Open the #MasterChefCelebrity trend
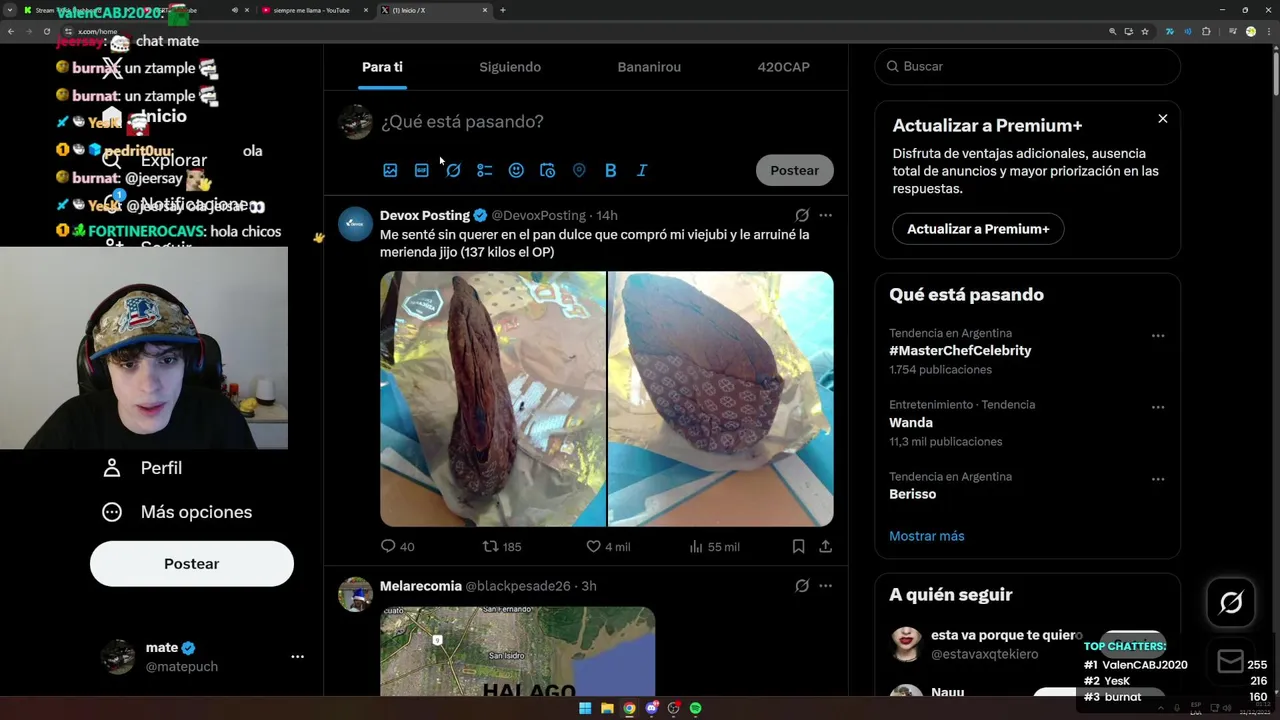The width and height of the screenshot is (1280, 720). (960, 351)
